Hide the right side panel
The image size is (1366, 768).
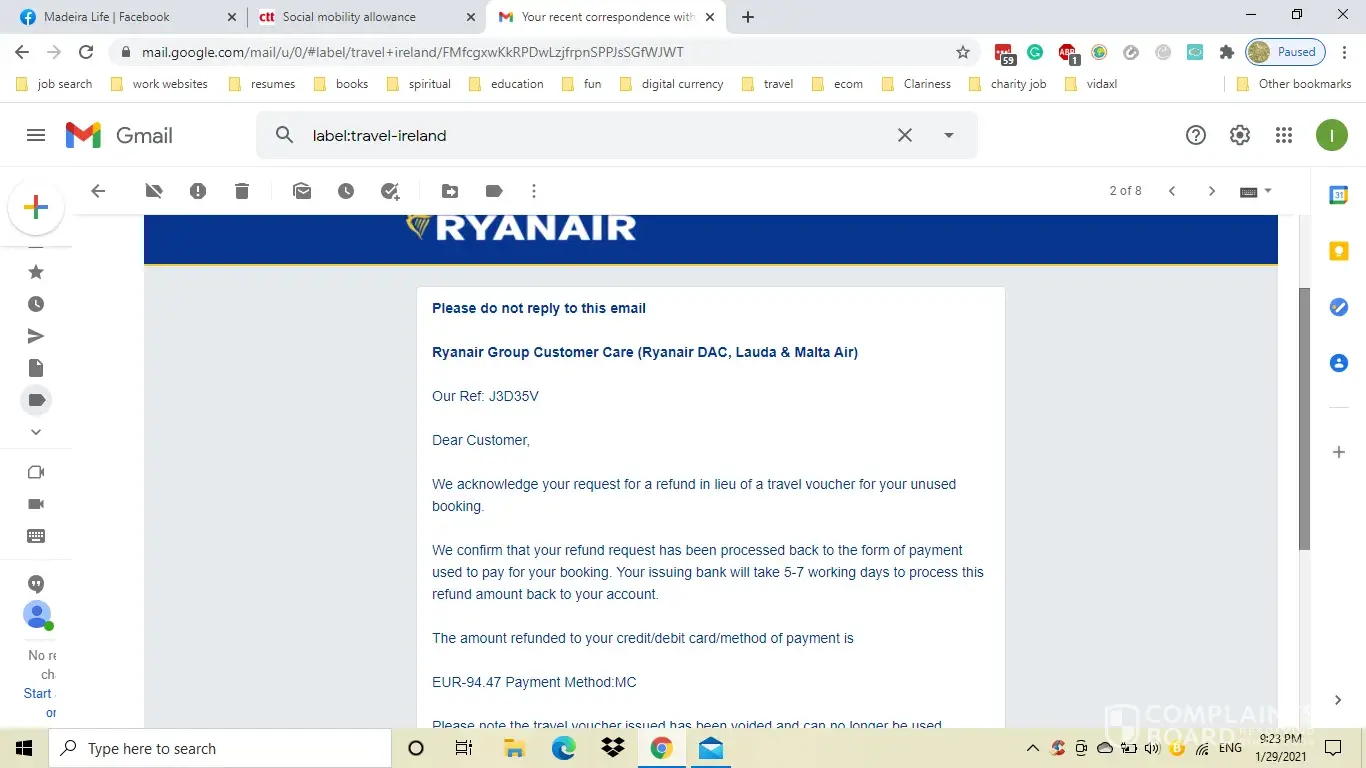(1339, 700)
